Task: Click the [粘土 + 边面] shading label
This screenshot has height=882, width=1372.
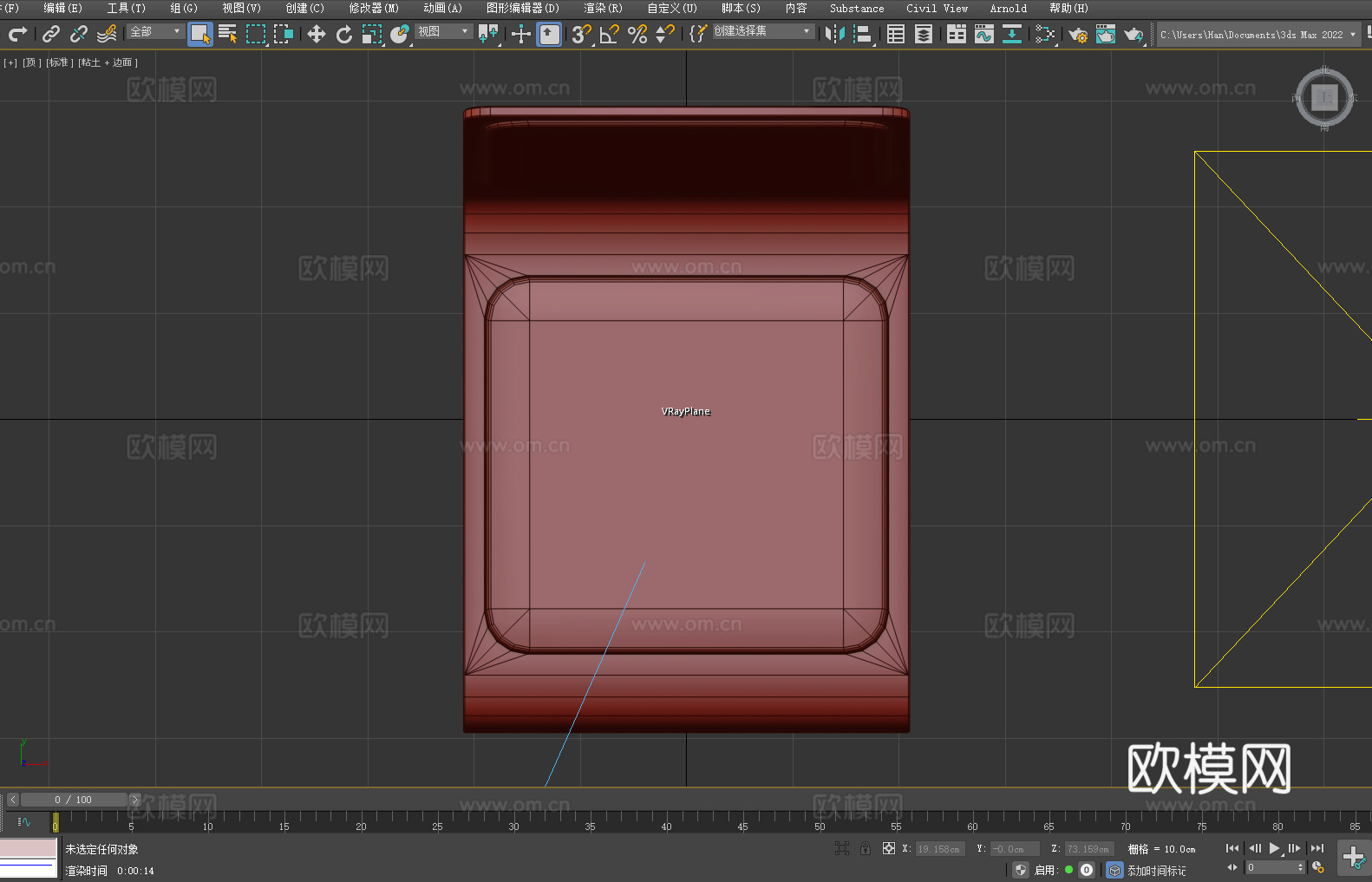Action: point(108,62)
